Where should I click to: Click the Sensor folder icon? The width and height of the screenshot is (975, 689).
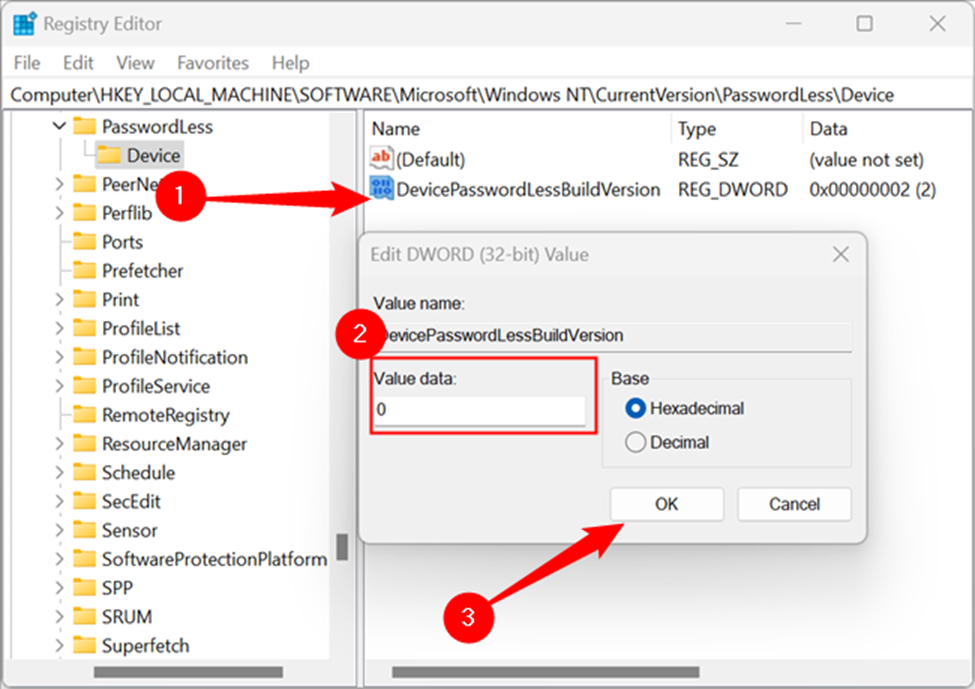click(84, 530)
